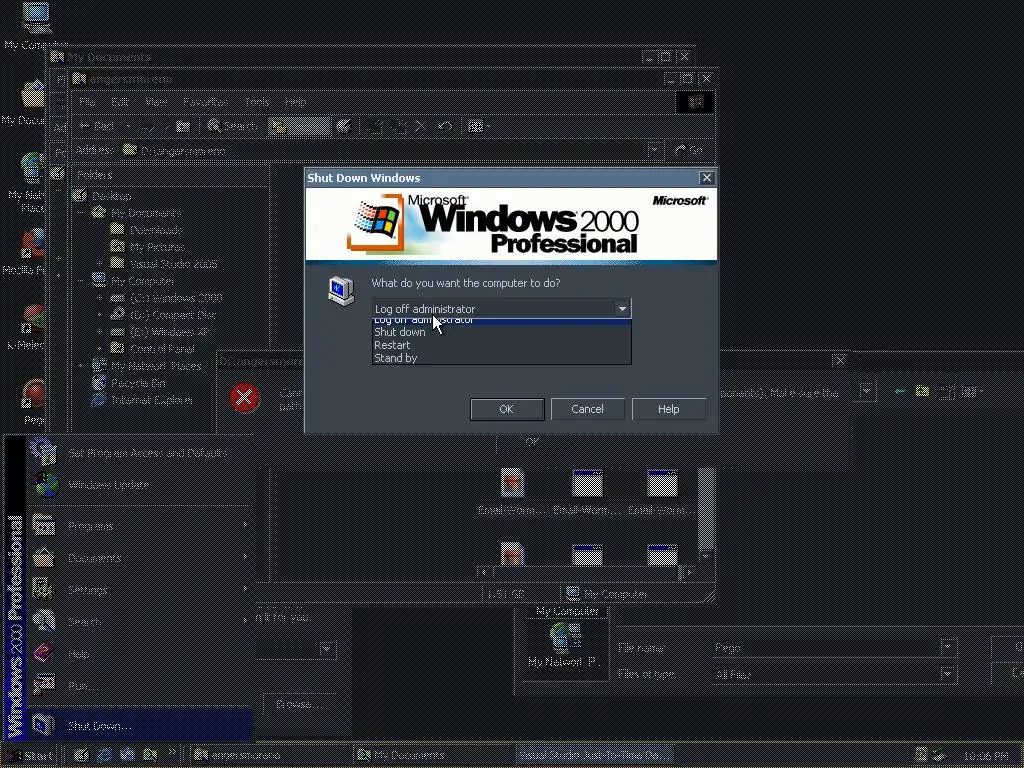
Task: Open Tools menu in angersmoreno window
Action: coord(257,102)
